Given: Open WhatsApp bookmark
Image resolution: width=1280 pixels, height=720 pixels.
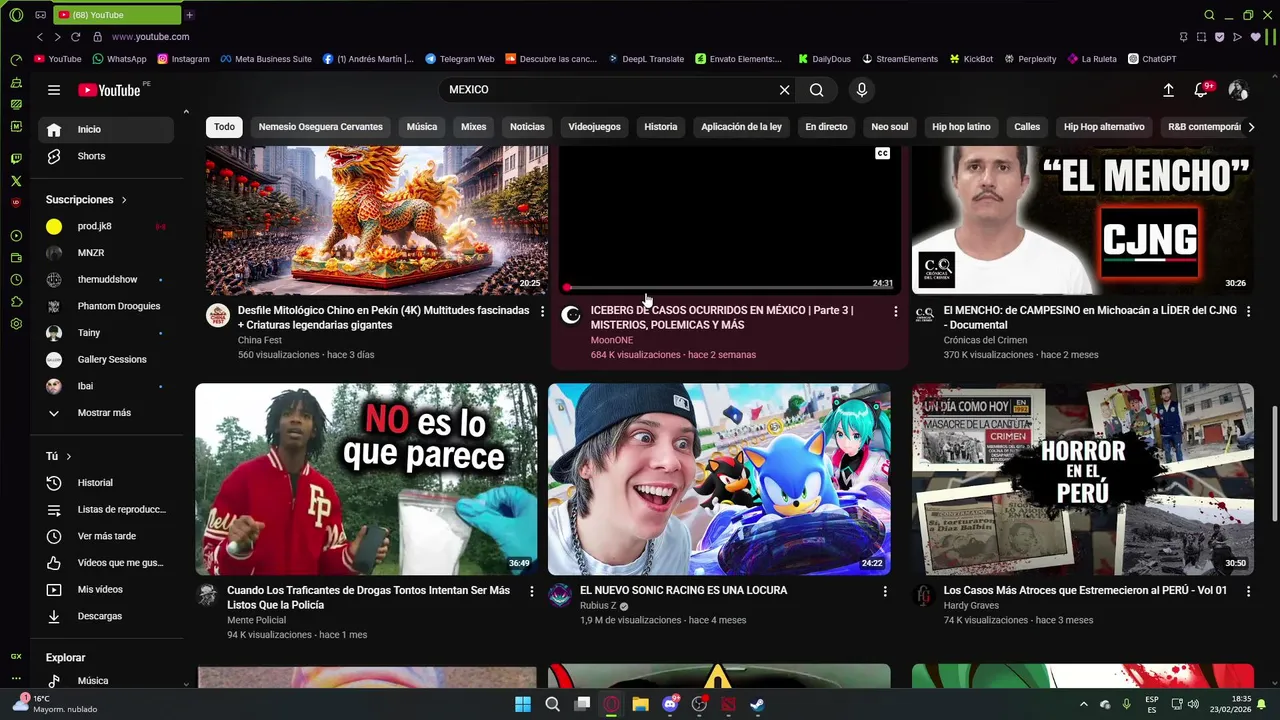Looking at the screenshot, I should pos(119,59).
